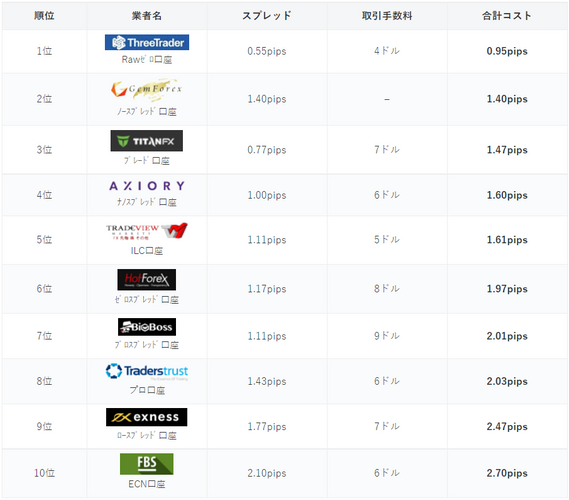Click the 6ドル commission for Traderstrust

[387, 381]
